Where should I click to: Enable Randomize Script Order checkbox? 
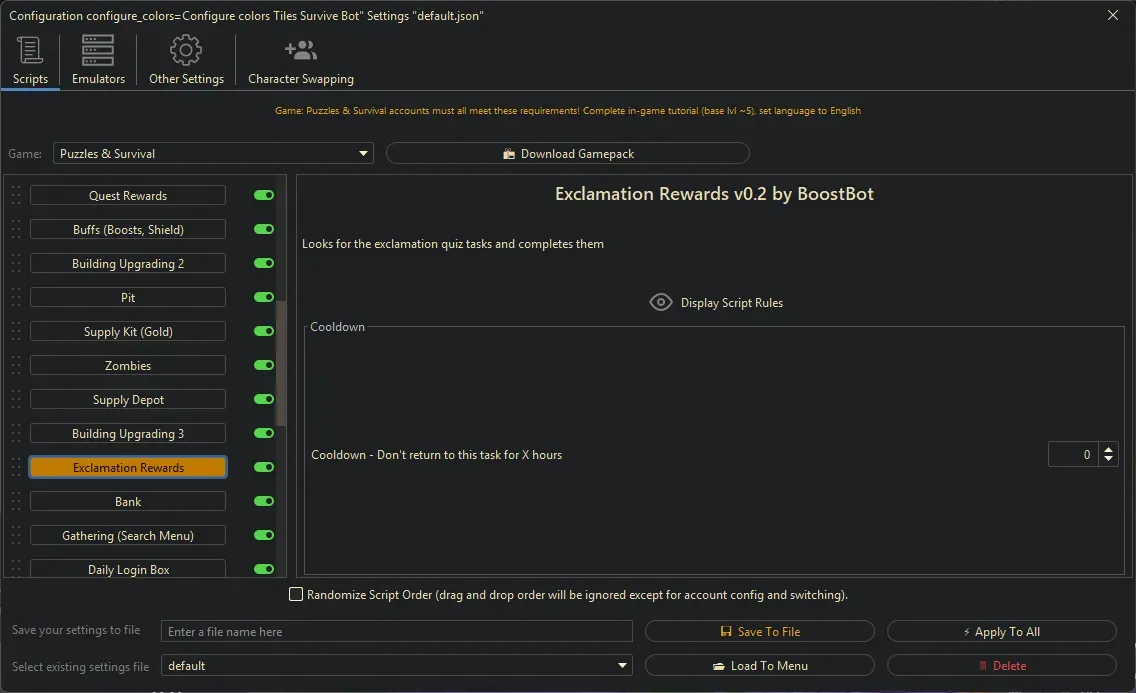(x=296, y=594)
